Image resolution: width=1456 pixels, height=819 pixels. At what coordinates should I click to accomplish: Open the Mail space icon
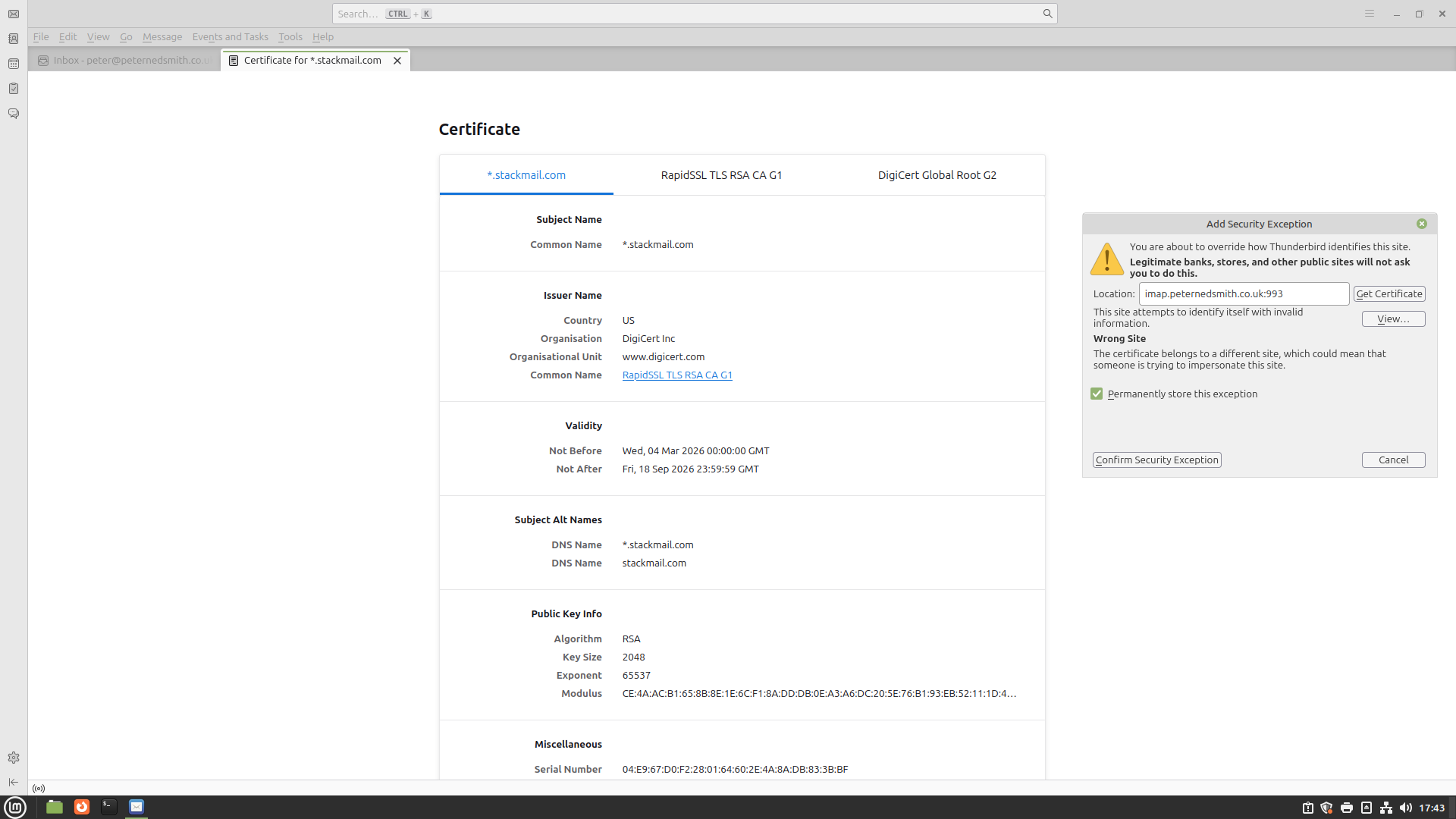coord(14,14)
